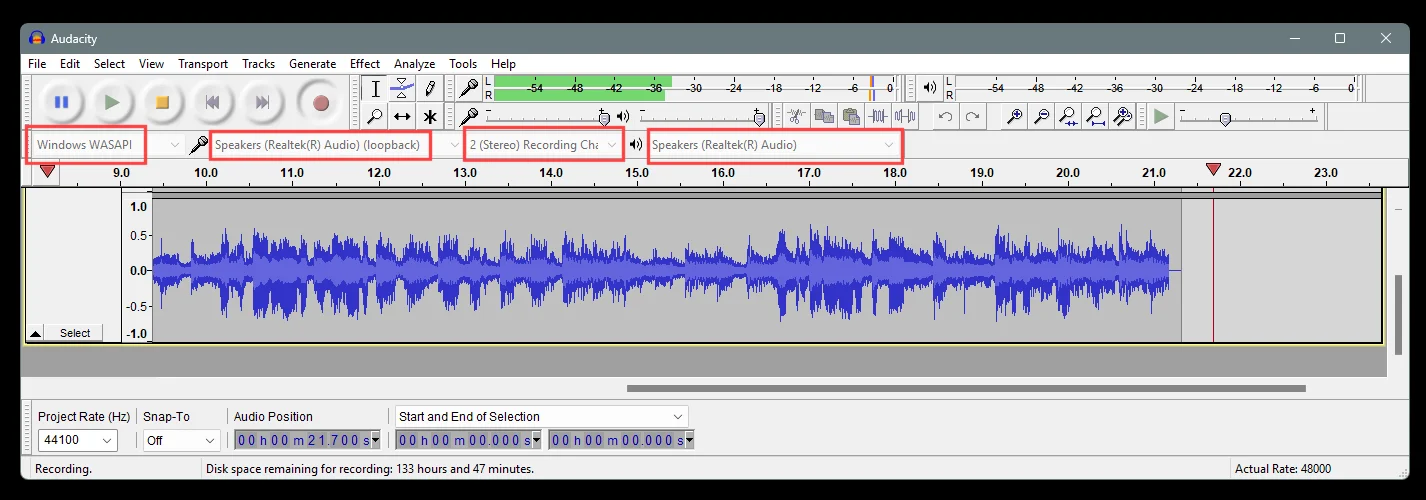1426x500 pixels.
Task: Select the Time Shift tool
Action: 402,117
